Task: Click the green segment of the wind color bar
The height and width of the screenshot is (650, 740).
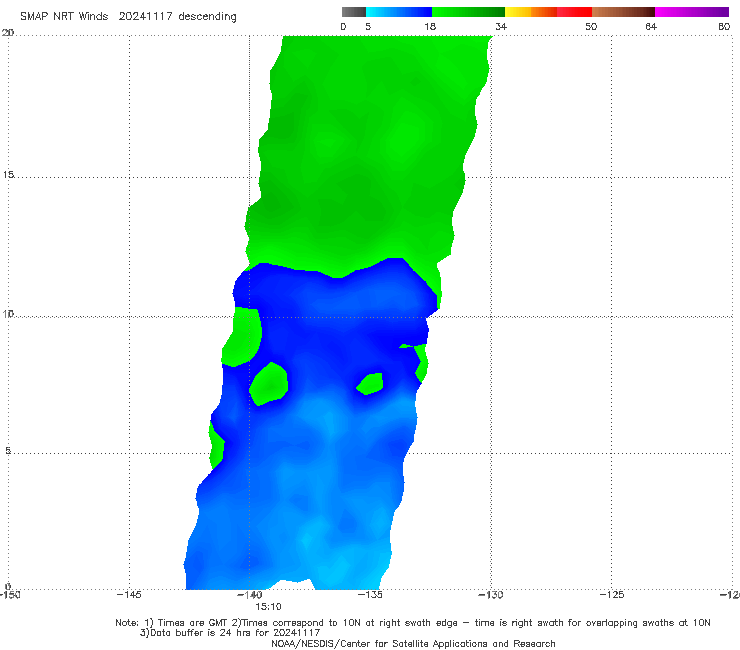Action: pyautogui.click(x=468, y=12)
